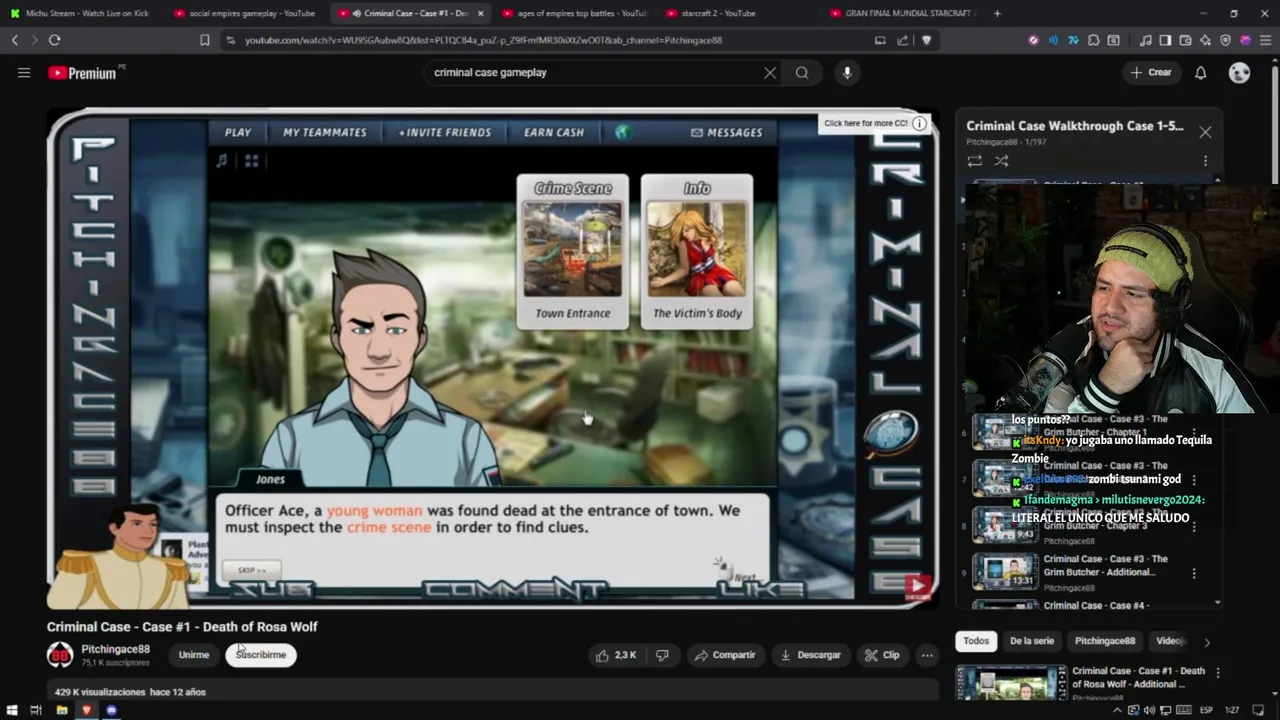Open the Pitchingace88 channel name link
Screen dimensions: 1280x720
115,649
